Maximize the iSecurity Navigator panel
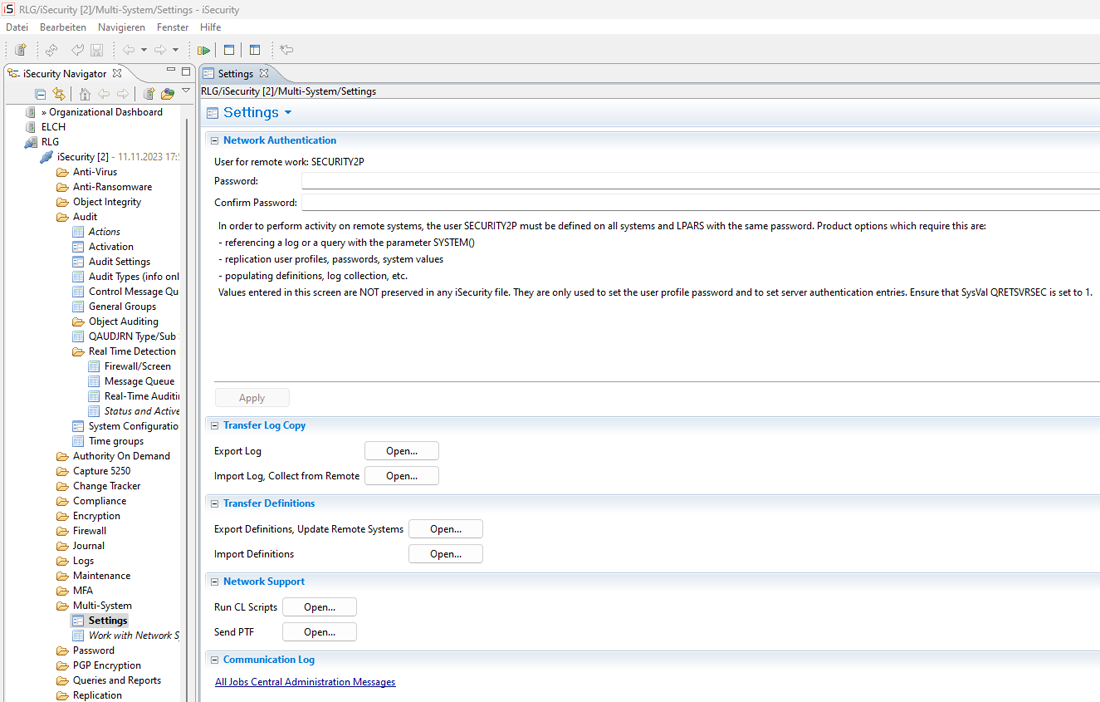 [x=186, y=71]
